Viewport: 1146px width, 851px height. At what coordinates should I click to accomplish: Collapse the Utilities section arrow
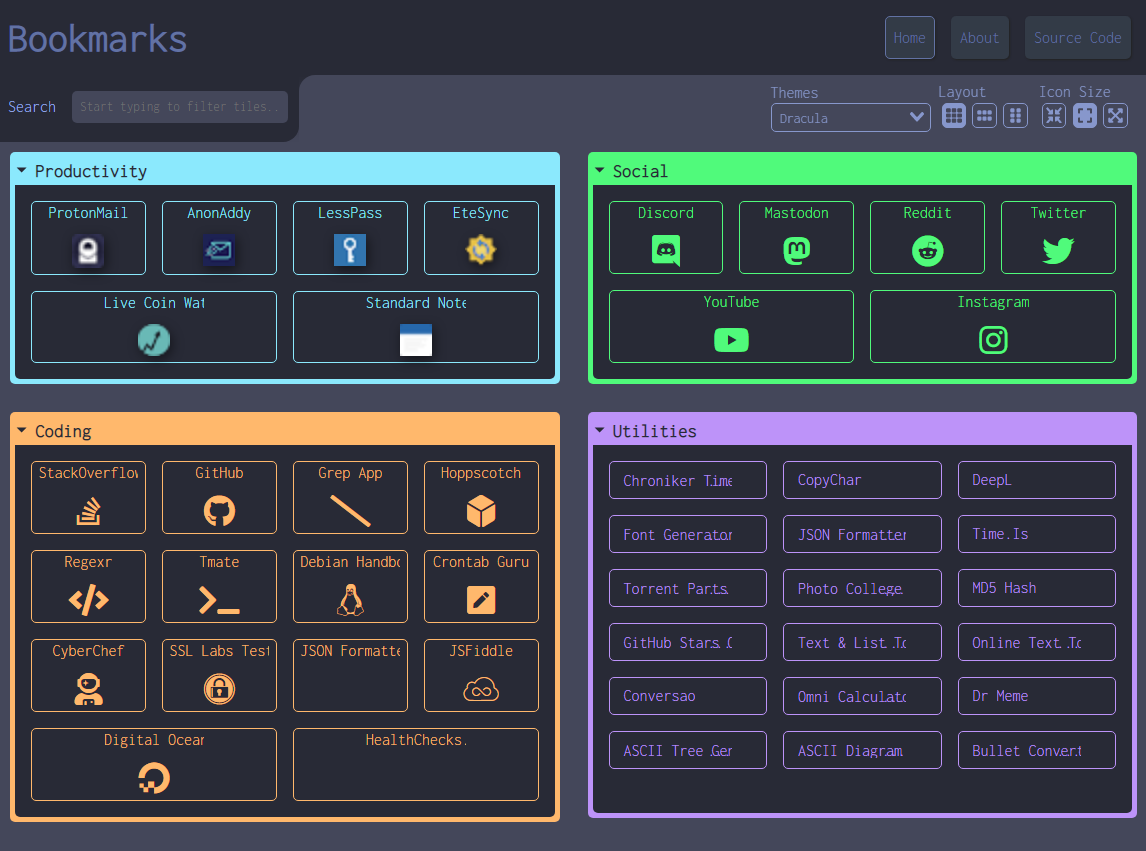(600, 431)
